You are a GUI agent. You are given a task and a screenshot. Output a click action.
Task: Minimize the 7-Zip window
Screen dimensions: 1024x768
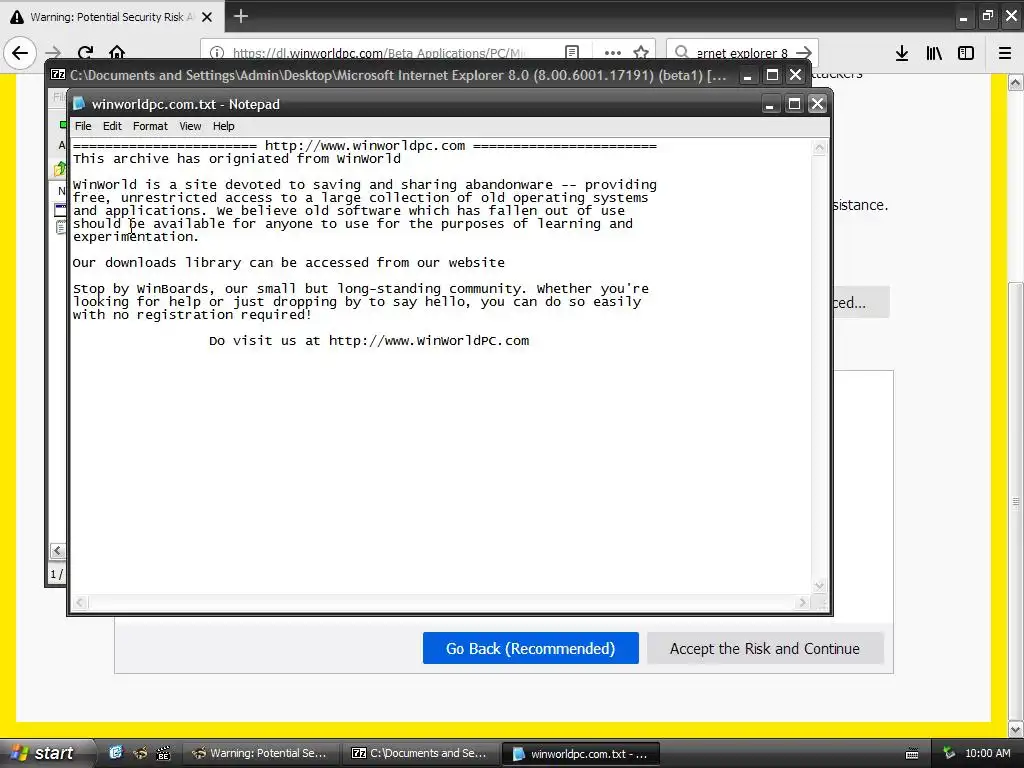click(x=748, y=75)
